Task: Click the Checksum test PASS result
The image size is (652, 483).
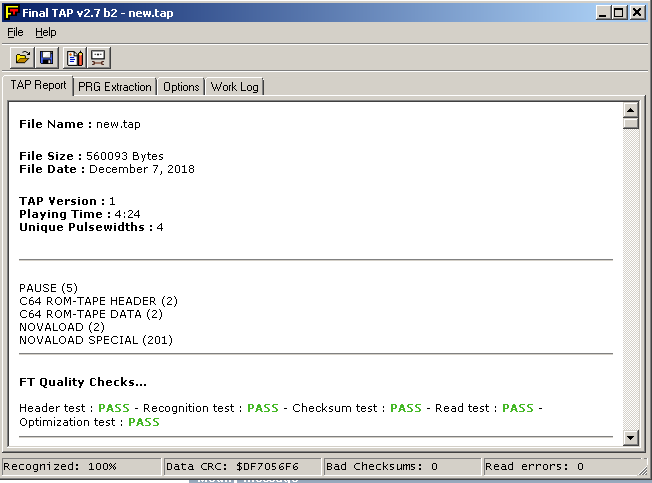Action: (x=405, y=408)
